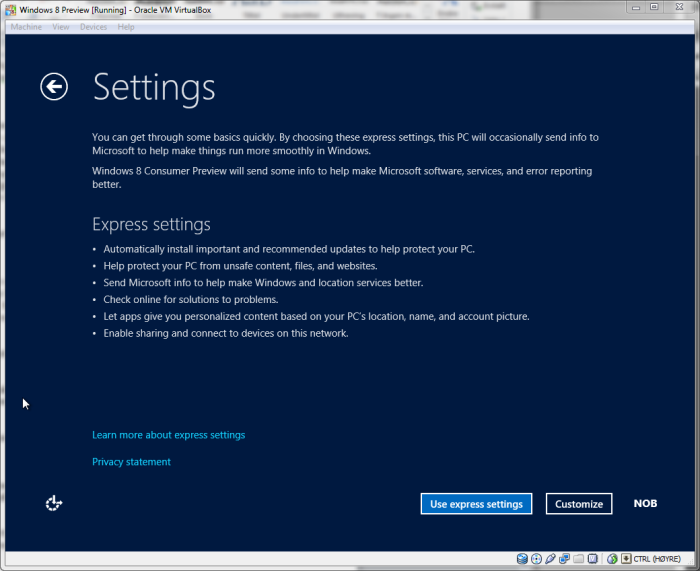Open Learn more about express settings link
Viewport: 700px width, 571px height.
168,435
